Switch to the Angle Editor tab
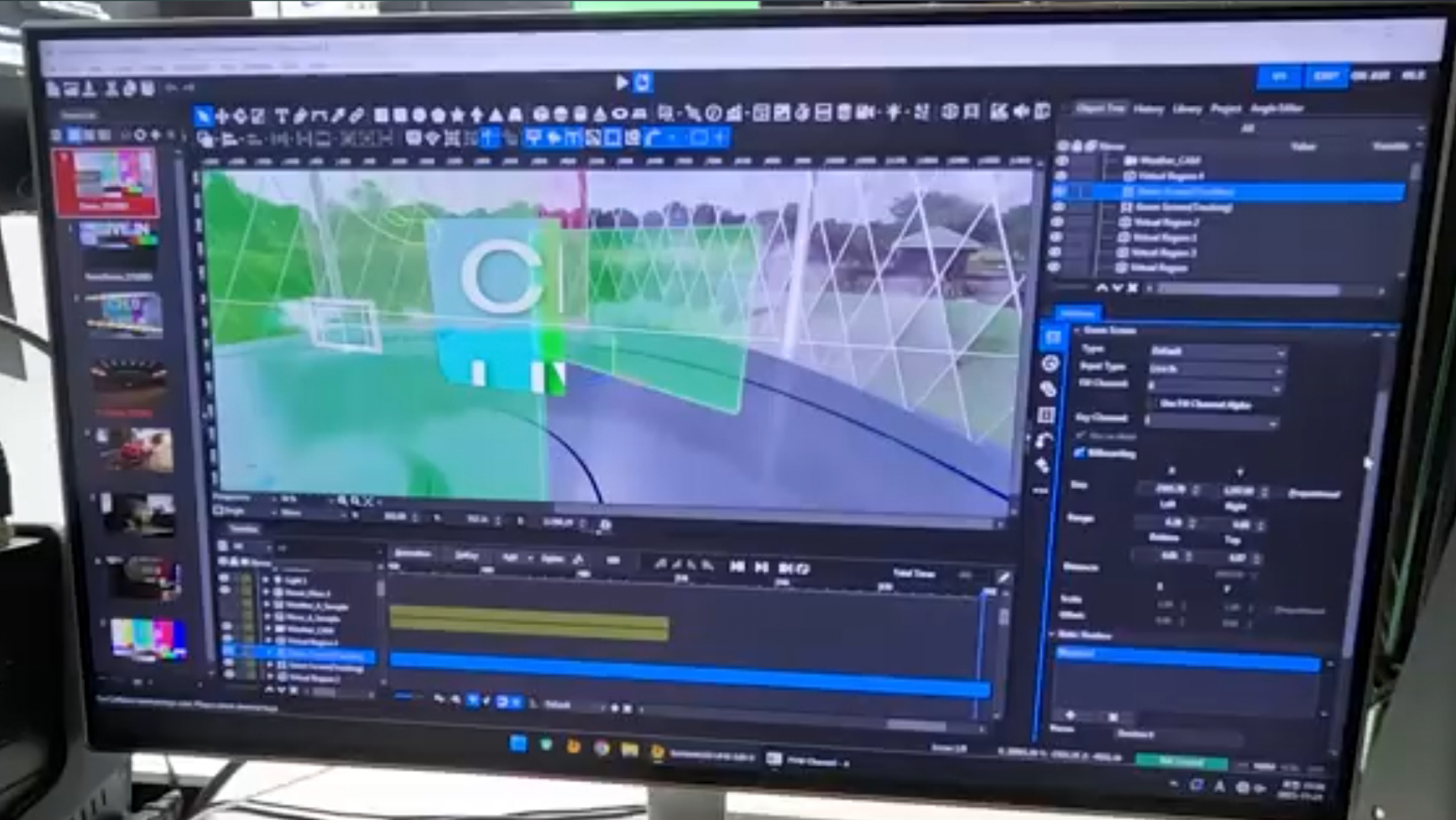The image size is (1456, 820). pos(1277,109)
